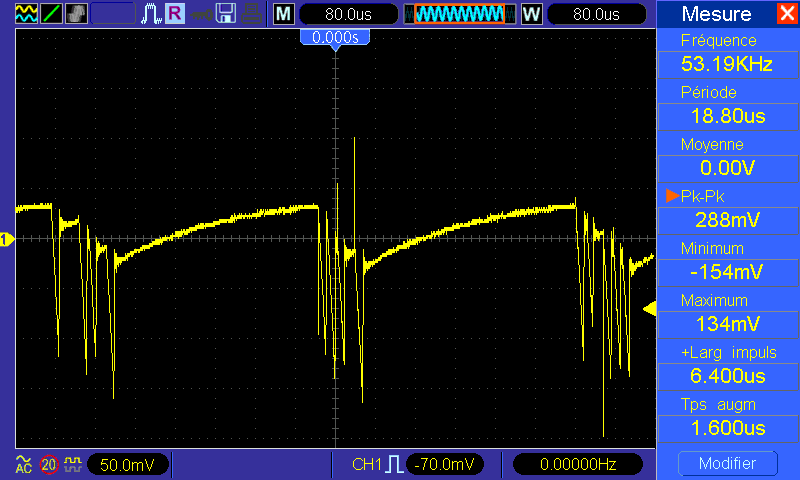Close the Mesure panel
The image size is (800, 480).
(787, 14)
